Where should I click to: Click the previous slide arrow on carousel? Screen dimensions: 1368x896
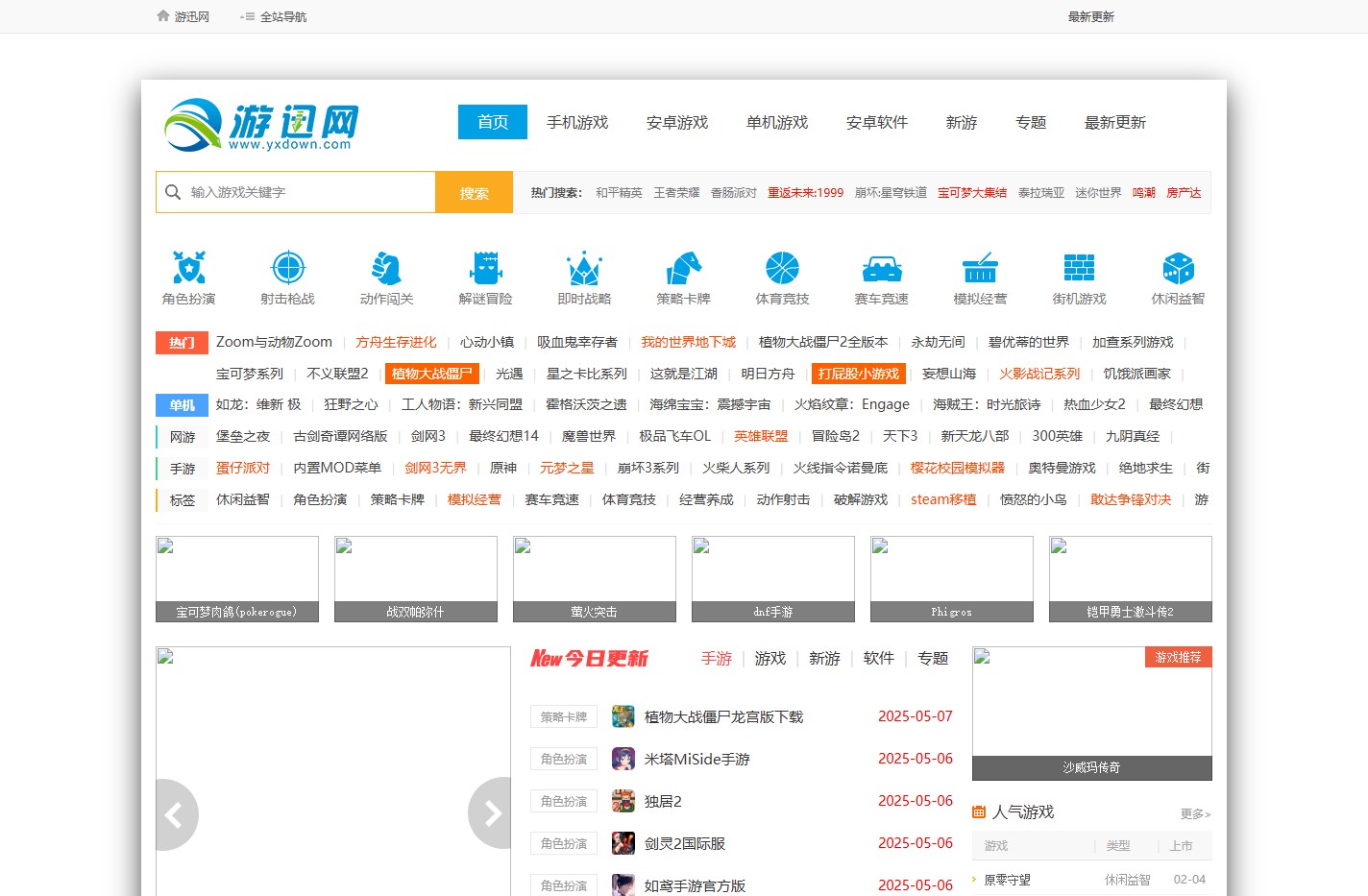tap(176, 814)
